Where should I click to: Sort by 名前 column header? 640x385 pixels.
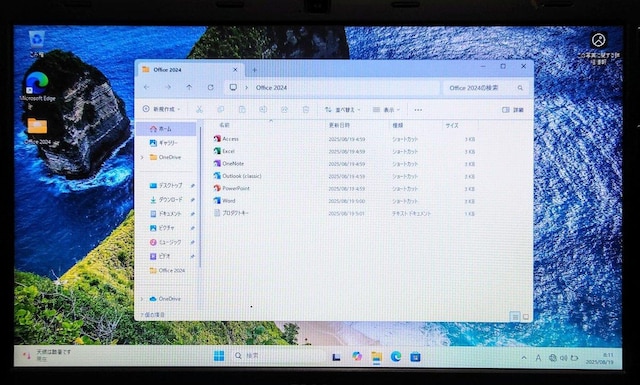[224, 125]
